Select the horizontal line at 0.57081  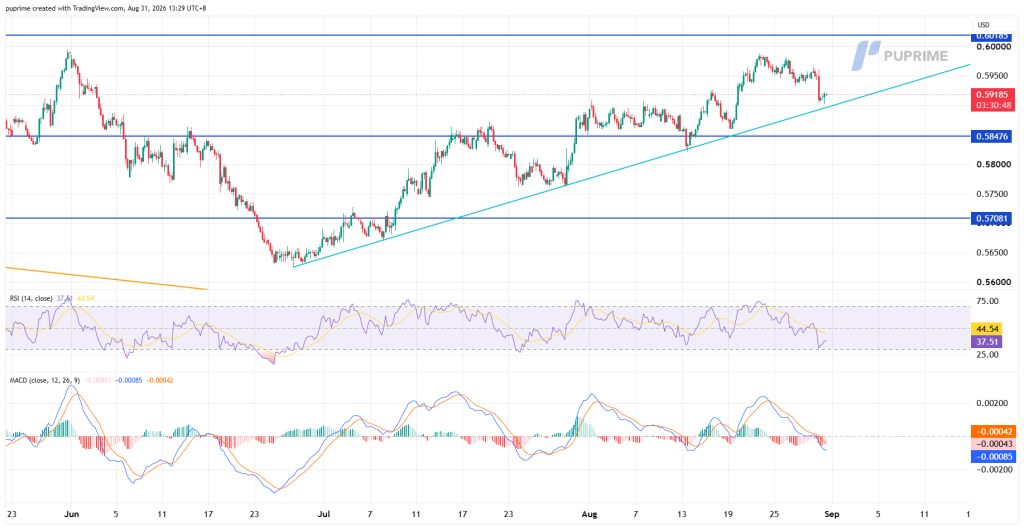coord(486,218)
